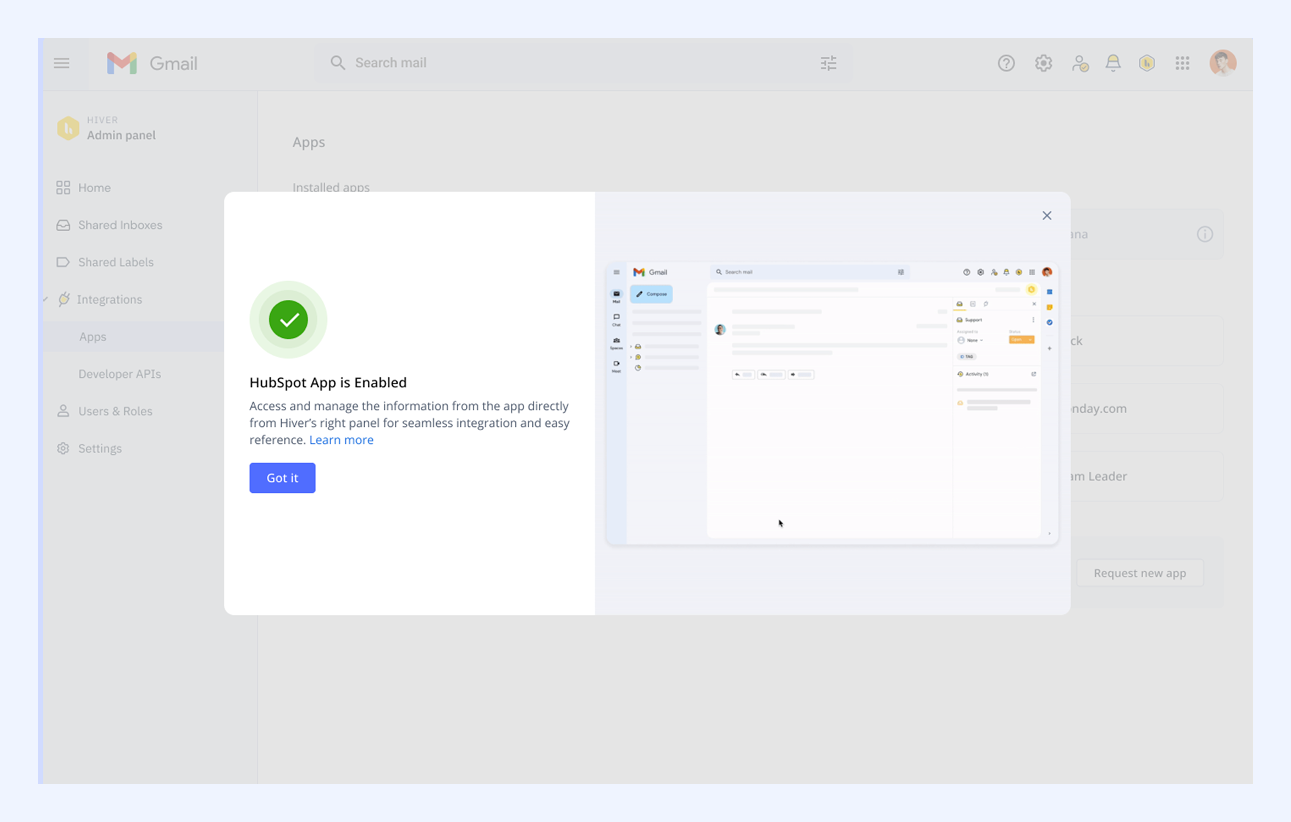Screen dimensions: 1291x822
Task: Click the "Installed apps" label
Action: pyautogui.click(x=331, y=187)
